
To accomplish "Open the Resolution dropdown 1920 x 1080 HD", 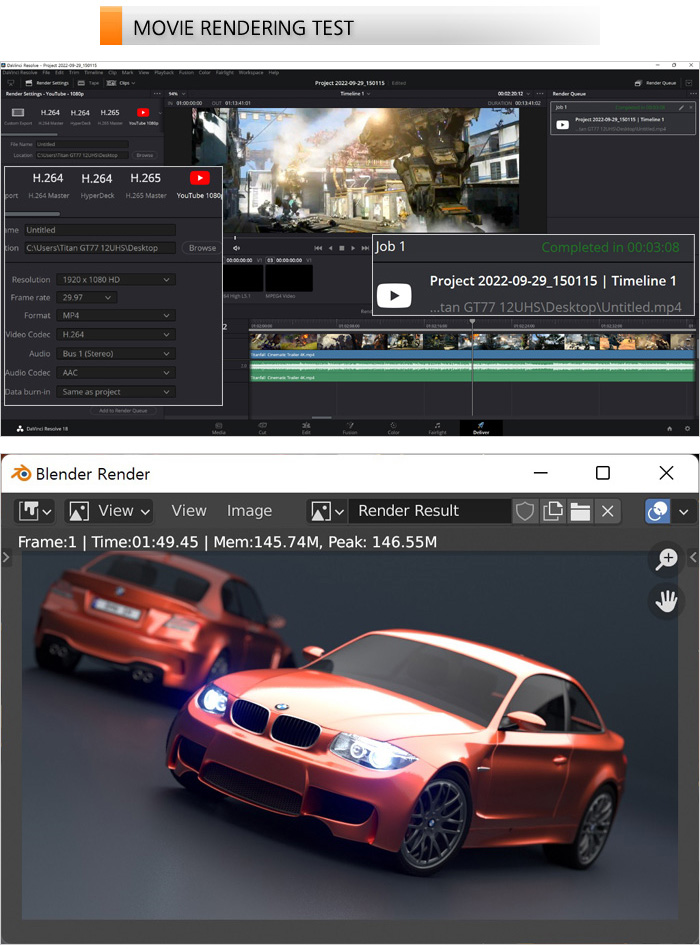I will point(116,280).
